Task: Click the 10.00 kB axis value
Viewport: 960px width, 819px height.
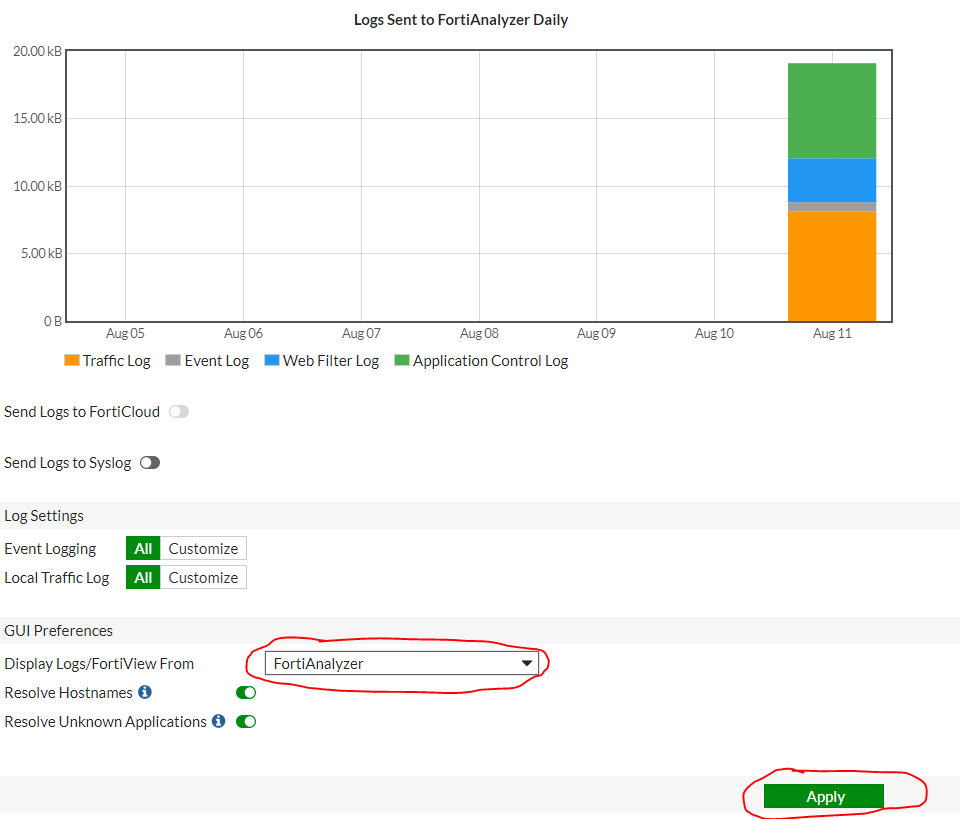Action: click(37, 186)
